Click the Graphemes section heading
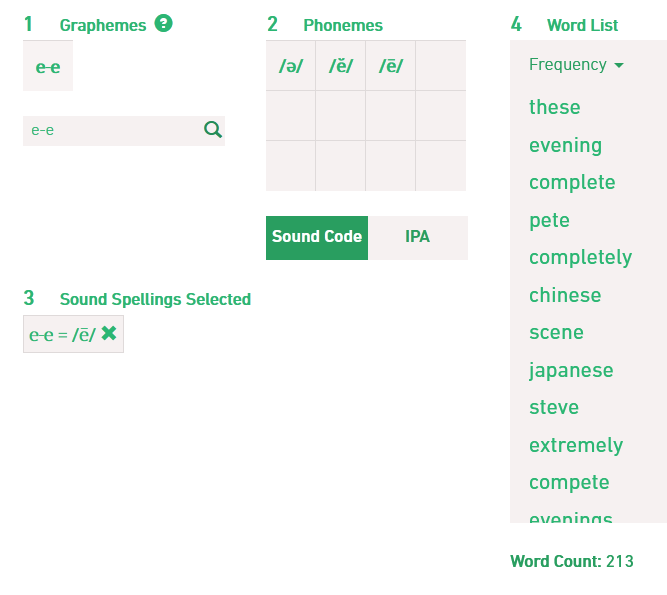Screen dimensions: 667x595 (103, 25)
